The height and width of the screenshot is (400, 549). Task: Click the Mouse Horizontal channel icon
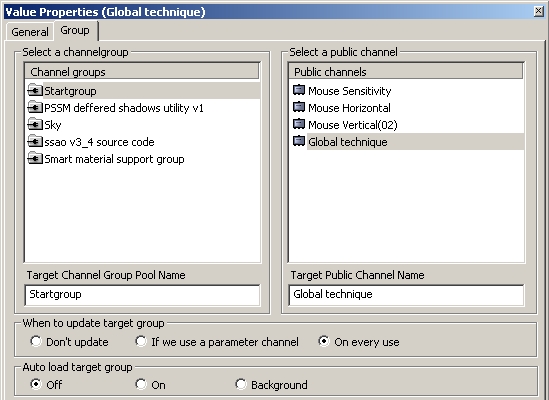299,107
